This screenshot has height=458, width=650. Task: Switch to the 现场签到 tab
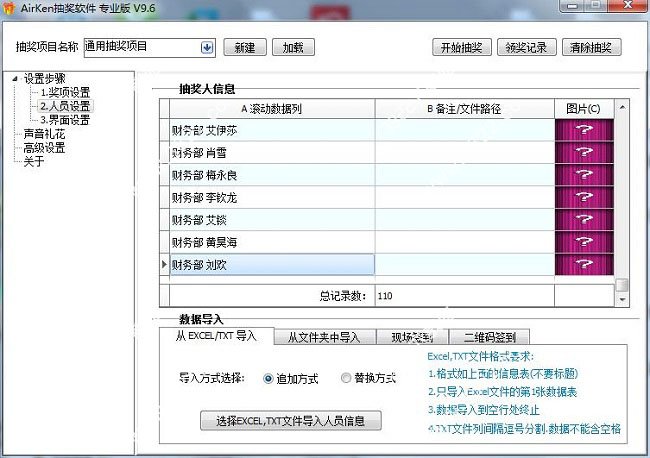pyautogui.click(x=412, y=337)
